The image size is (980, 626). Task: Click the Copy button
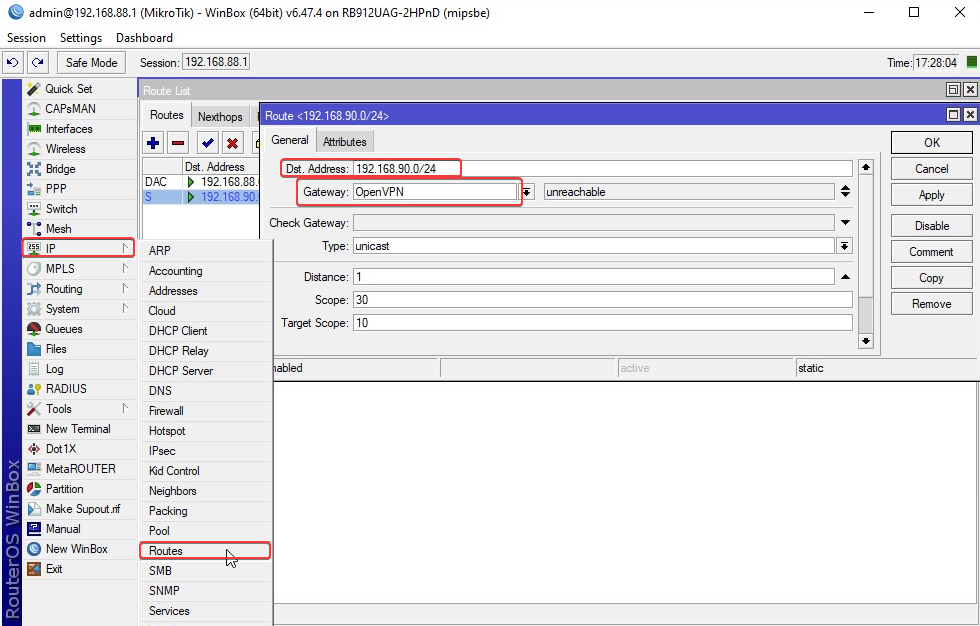(931, 278)
